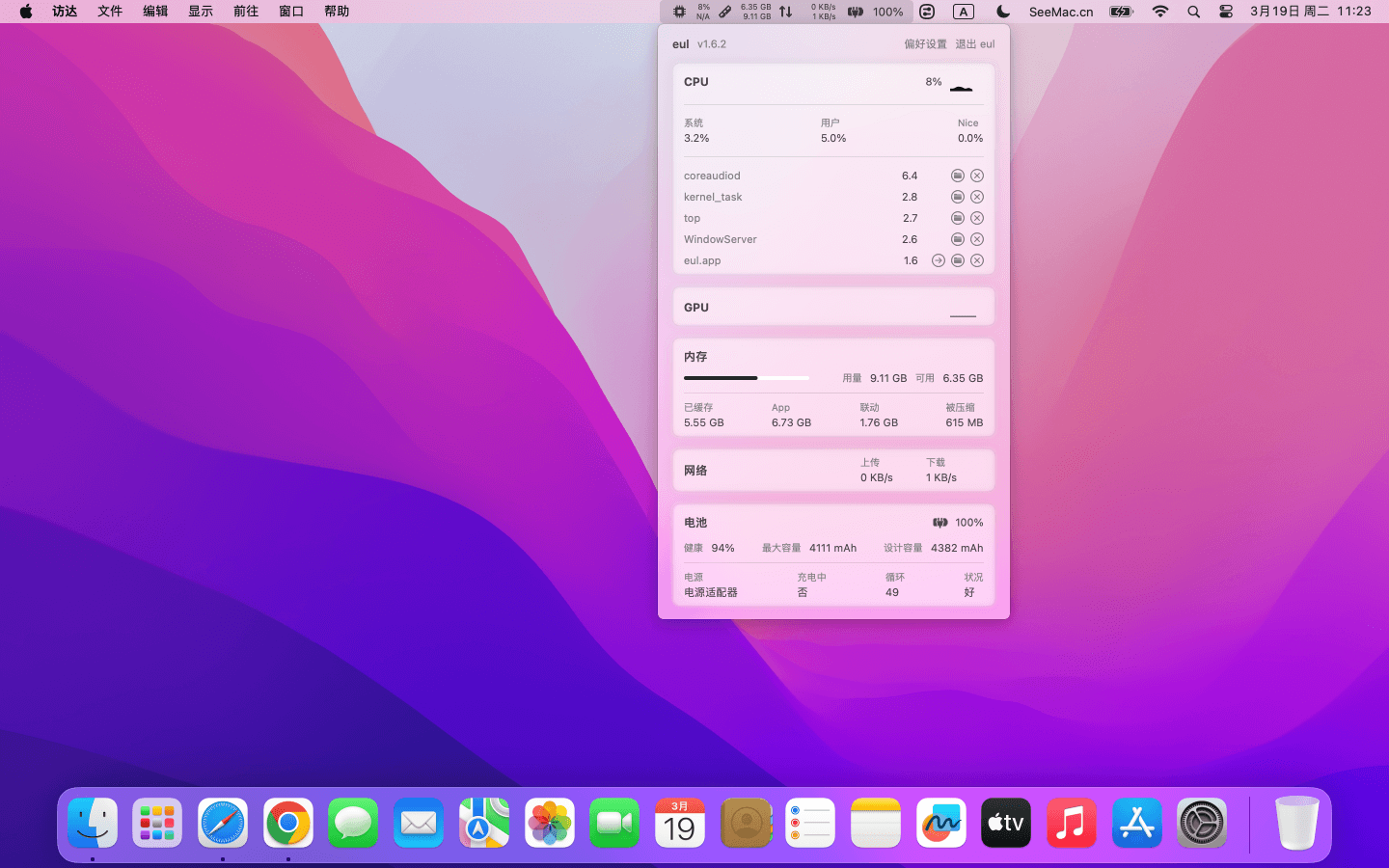The image size is (1389, 868).
Task: Click the 电源适配器 power source text
Action: [x=711, y=592]
